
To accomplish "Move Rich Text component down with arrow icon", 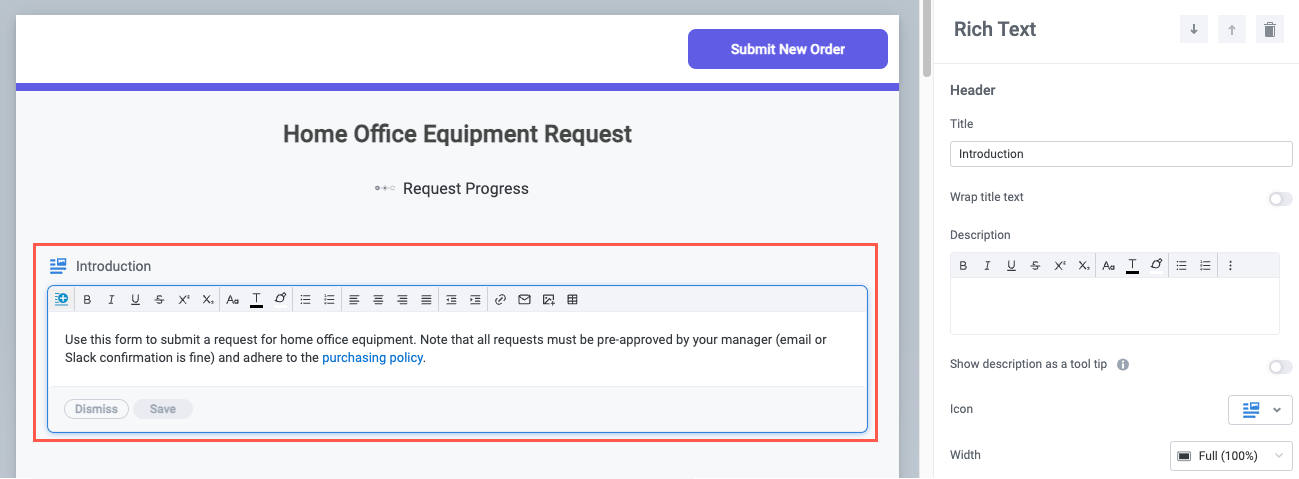I will pyautogui.click(x=1193, y=30).
